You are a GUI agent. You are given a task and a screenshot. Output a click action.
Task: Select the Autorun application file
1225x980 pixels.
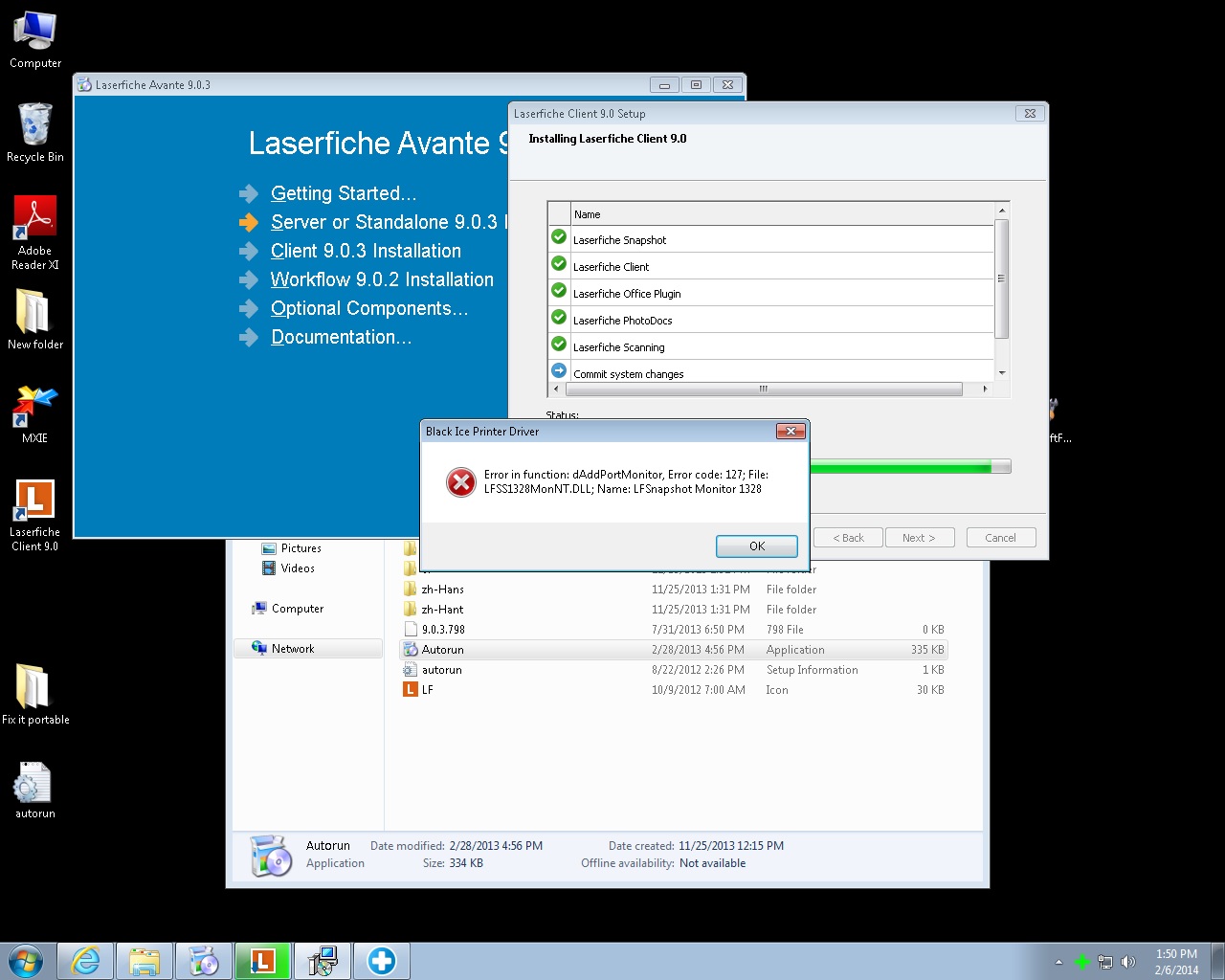click(x=674, y=650)
